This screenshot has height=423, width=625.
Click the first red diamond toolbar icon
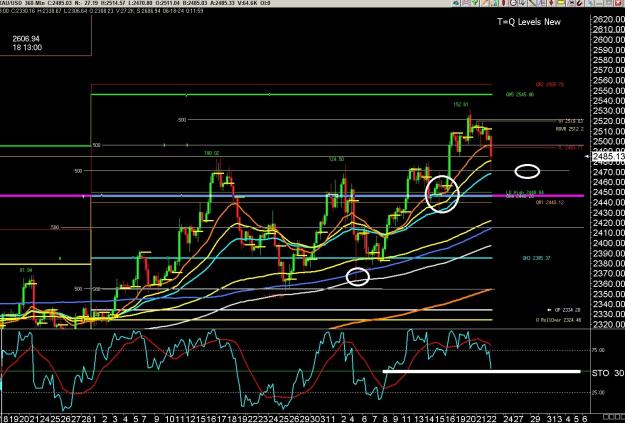(x=503, y=3)
